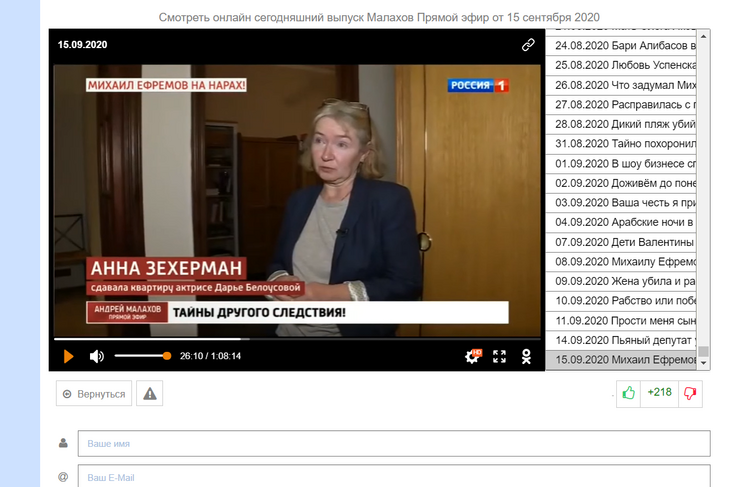Click the Odnoklassniki logo icon
This screenshot has width=730, height=487.
526,356
